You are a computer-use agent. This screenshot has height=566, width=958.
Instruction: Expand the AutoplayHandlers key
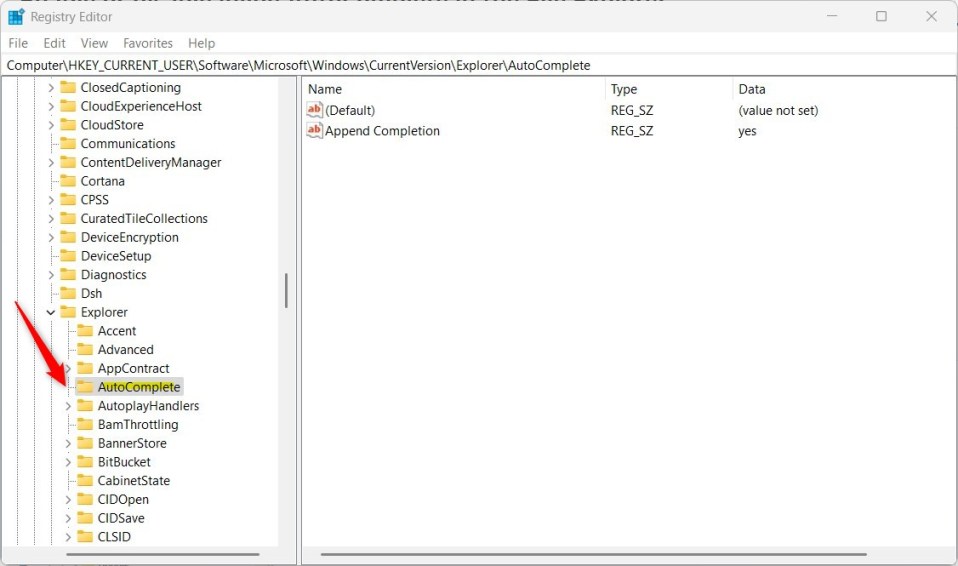[68, 406]
